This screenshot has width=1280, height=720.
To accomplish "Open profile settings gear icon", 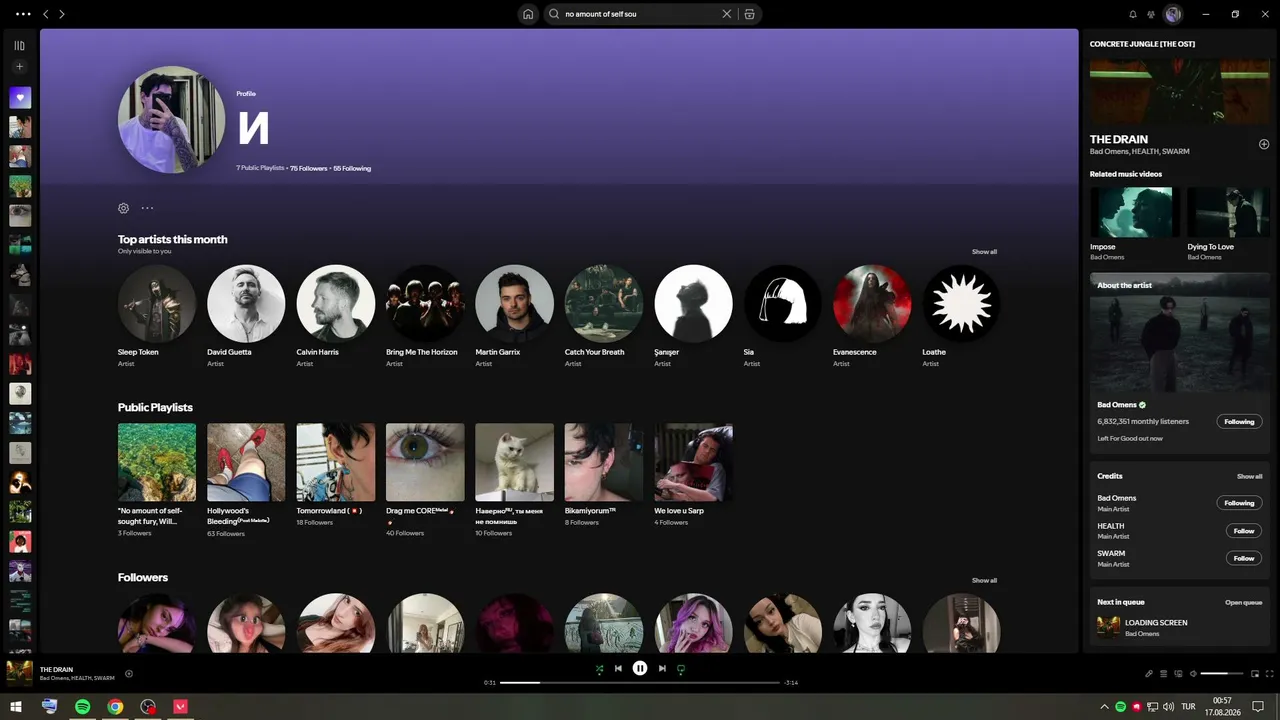I will 124,208.
